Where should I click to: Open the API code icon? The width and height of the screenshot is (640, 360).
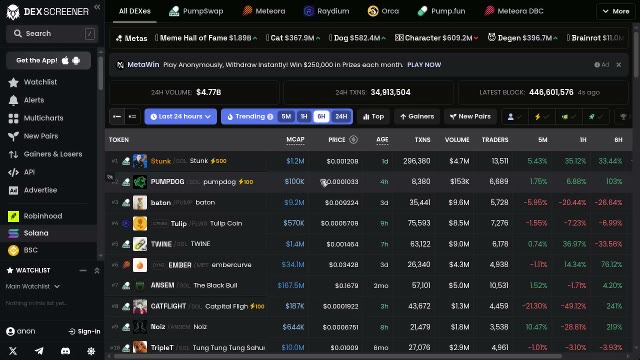[13, 172]
